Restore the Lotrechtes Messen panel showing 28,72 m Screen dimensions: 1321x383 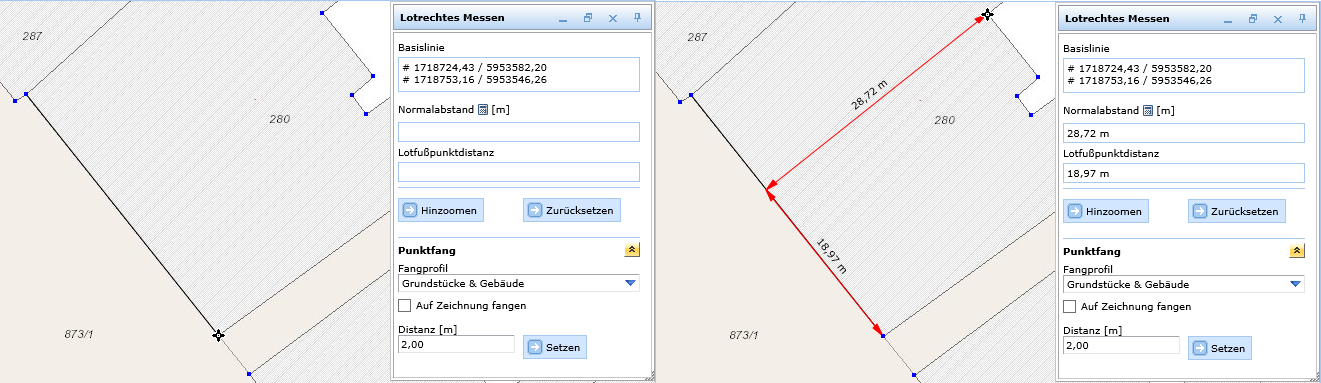point(1253,18)
